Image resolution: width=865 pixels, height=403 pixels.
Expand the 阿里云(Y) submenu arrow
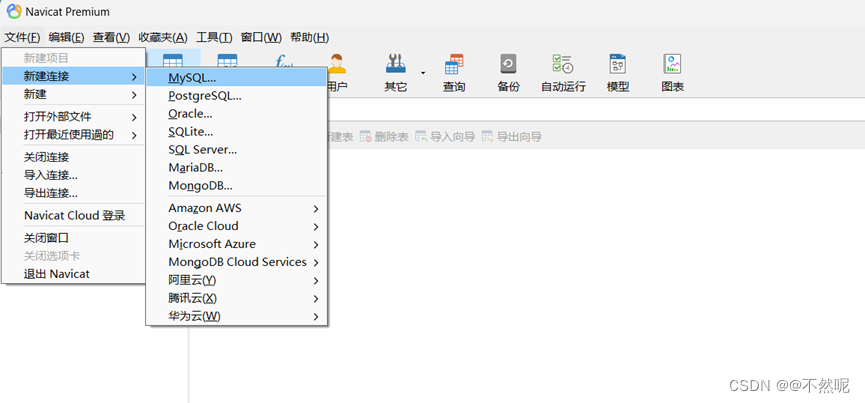click(x=316, y=281)
